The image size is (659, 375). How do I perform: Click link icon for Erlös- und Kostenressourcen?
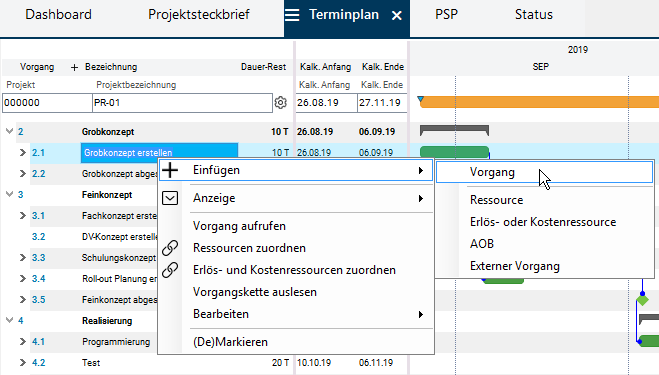170,270
